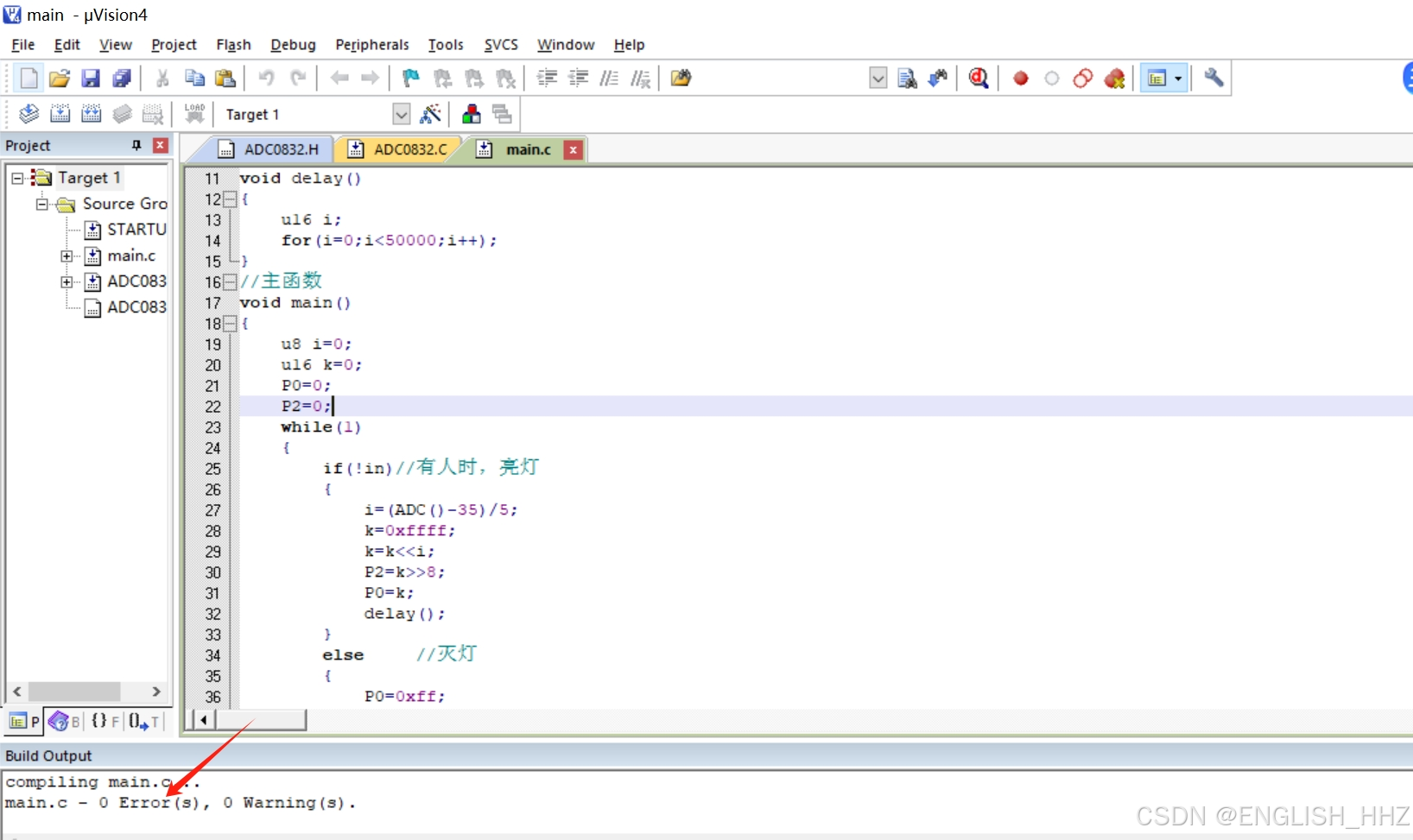Viewport: 1413px width, 840px height.
Task: Open the File menu
Action: point(23,45)
